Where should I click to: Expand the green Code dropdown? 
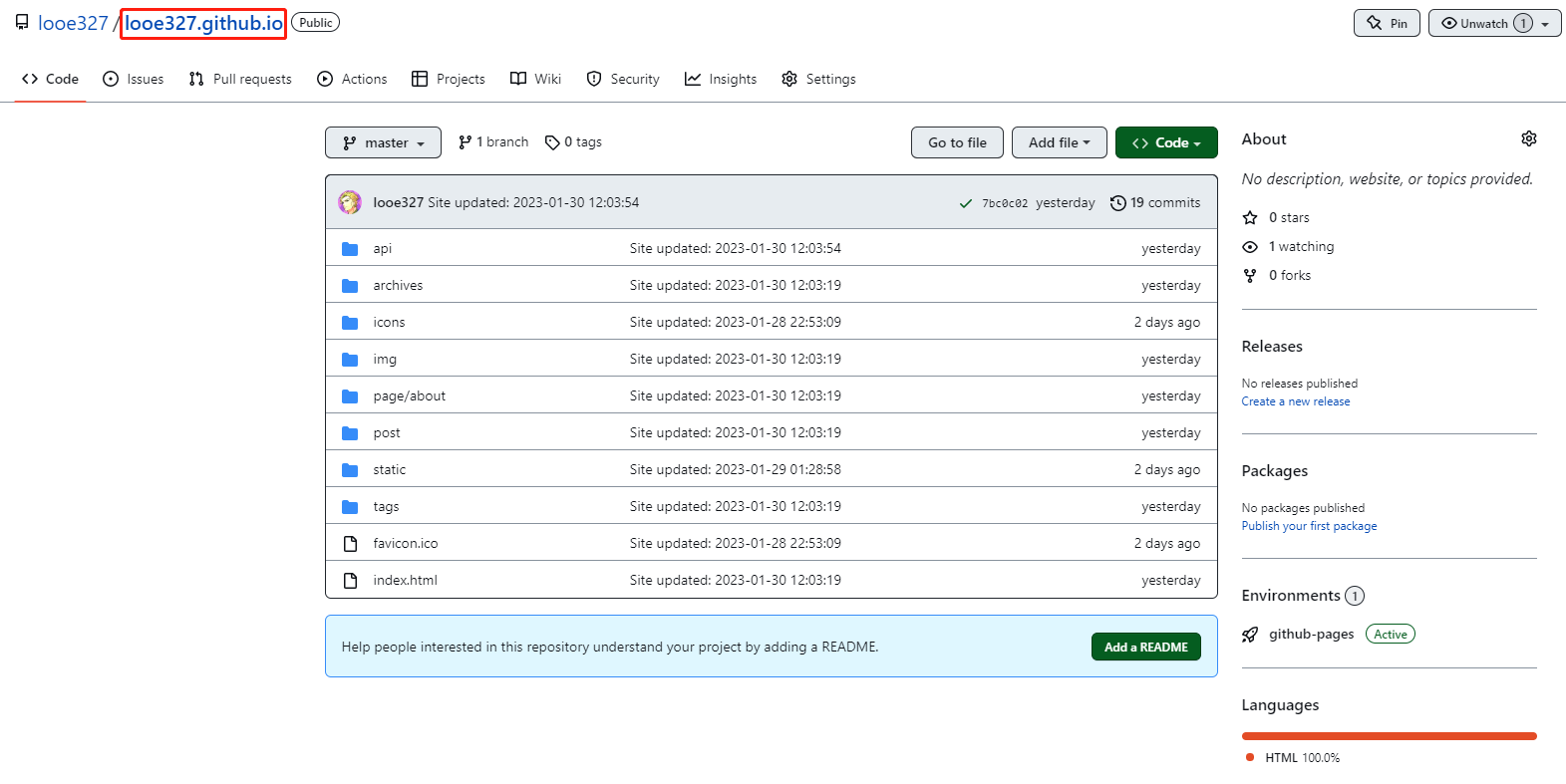tap(1165, 142)
